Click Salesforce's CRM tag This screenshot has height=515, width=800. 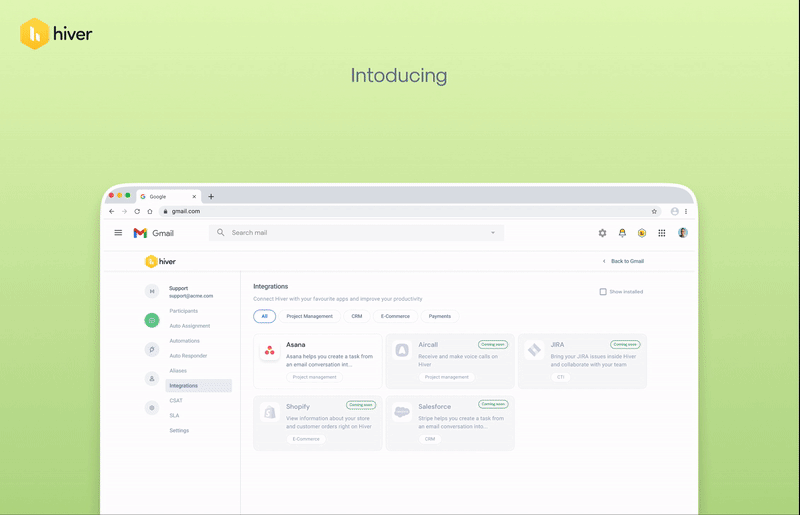pyautogui.click(x=430, y=439)
